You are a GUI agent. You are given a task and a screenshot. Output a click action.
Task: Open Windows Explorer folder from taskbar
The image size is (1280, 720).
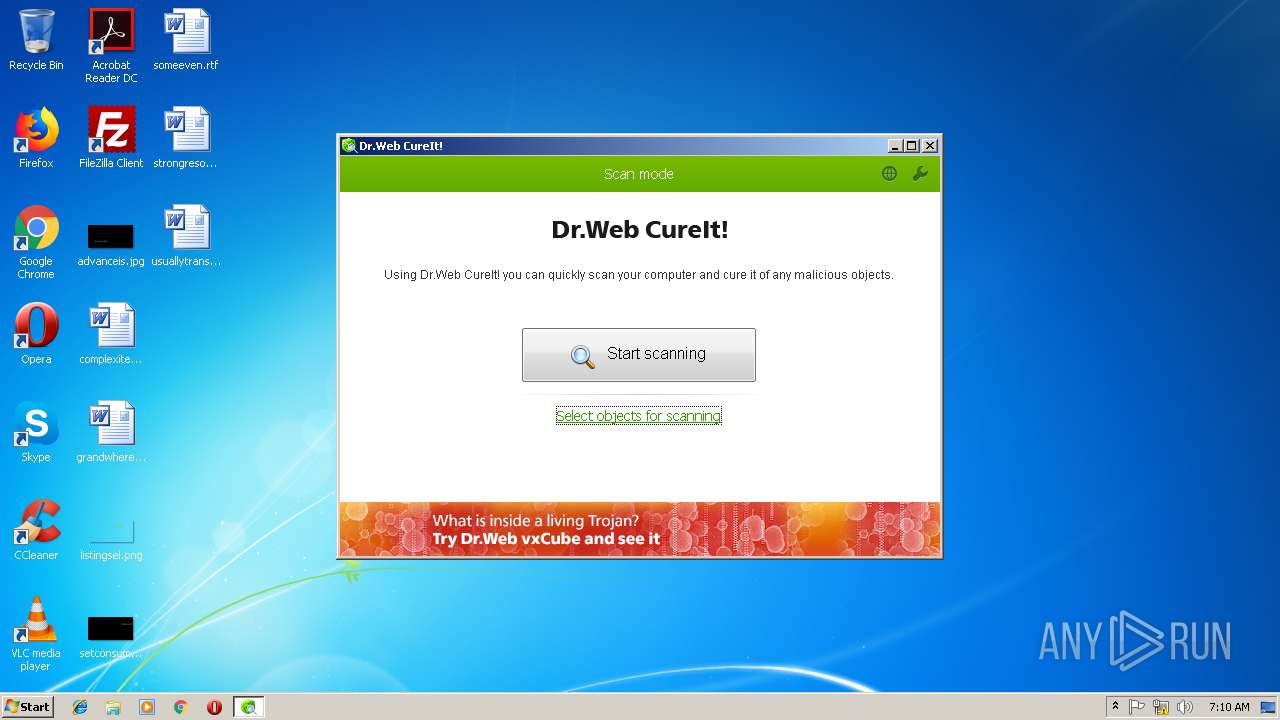tap(113, 707)
